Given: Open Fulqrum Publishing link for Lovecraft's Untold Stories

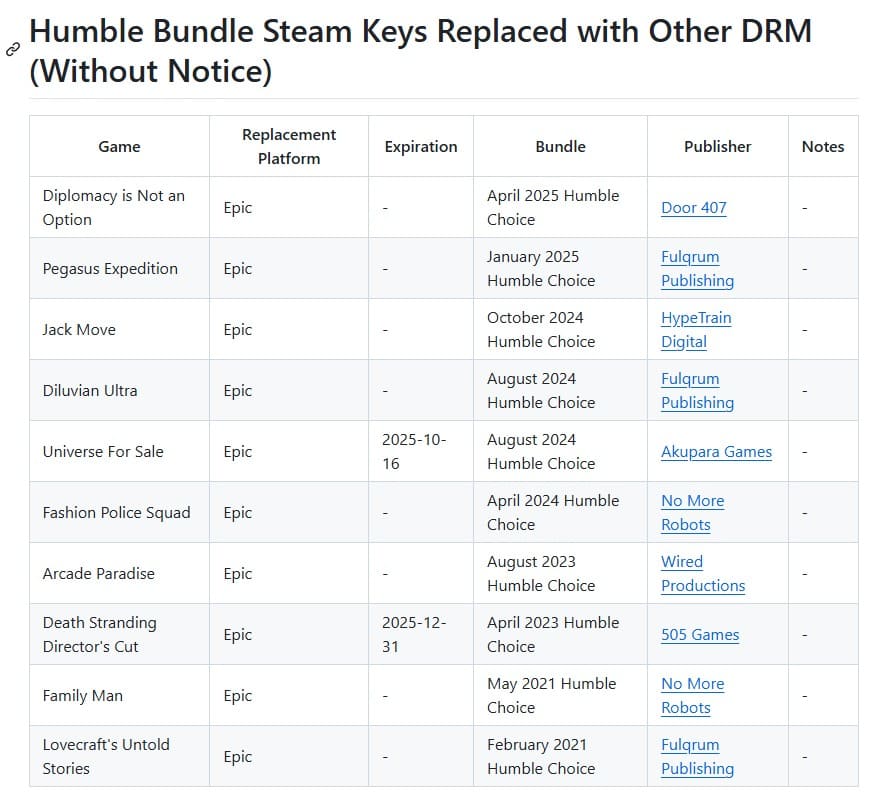Looking at the screenshot, I should click(x=697, y=757).
